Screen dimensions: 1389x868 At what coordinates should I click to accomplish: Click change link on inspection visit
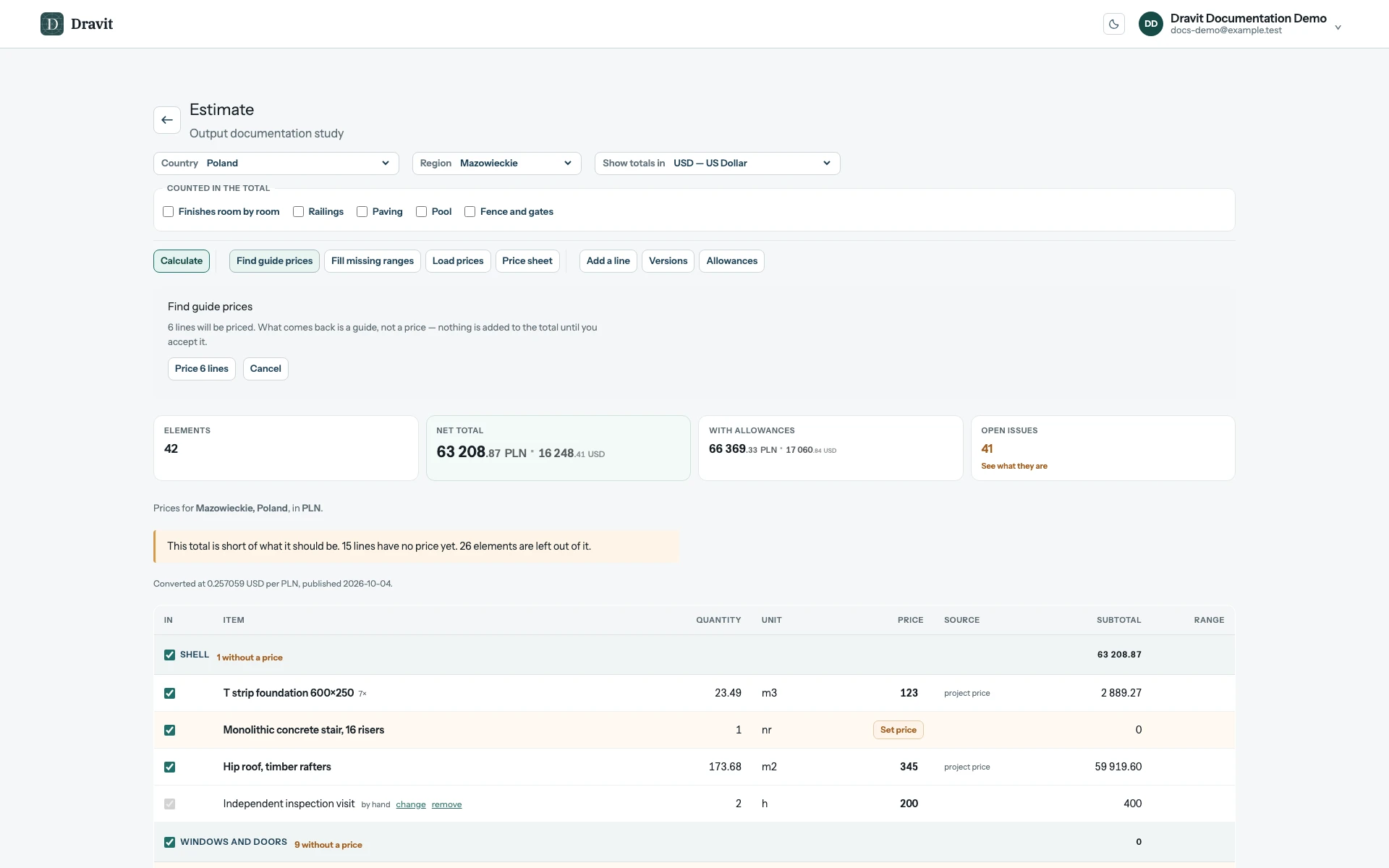point(411,805)
